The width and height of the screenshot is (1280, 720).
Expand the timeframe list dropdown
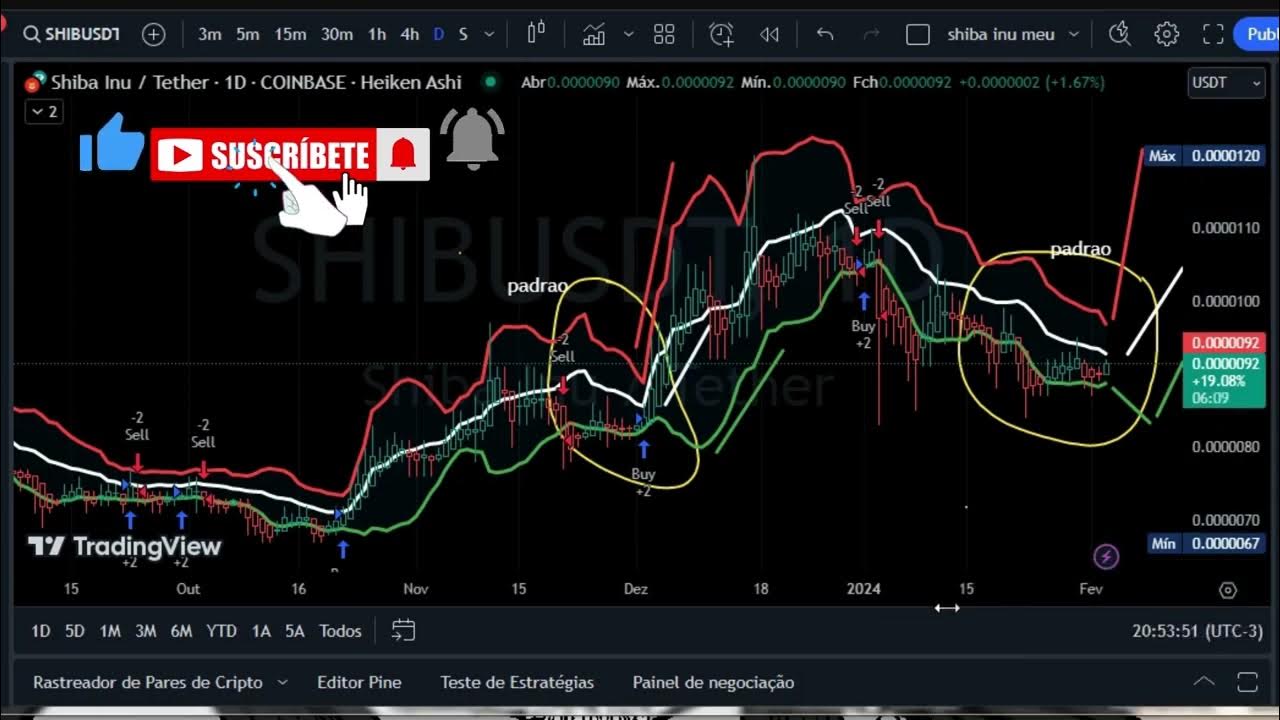[x=489, y=34]
